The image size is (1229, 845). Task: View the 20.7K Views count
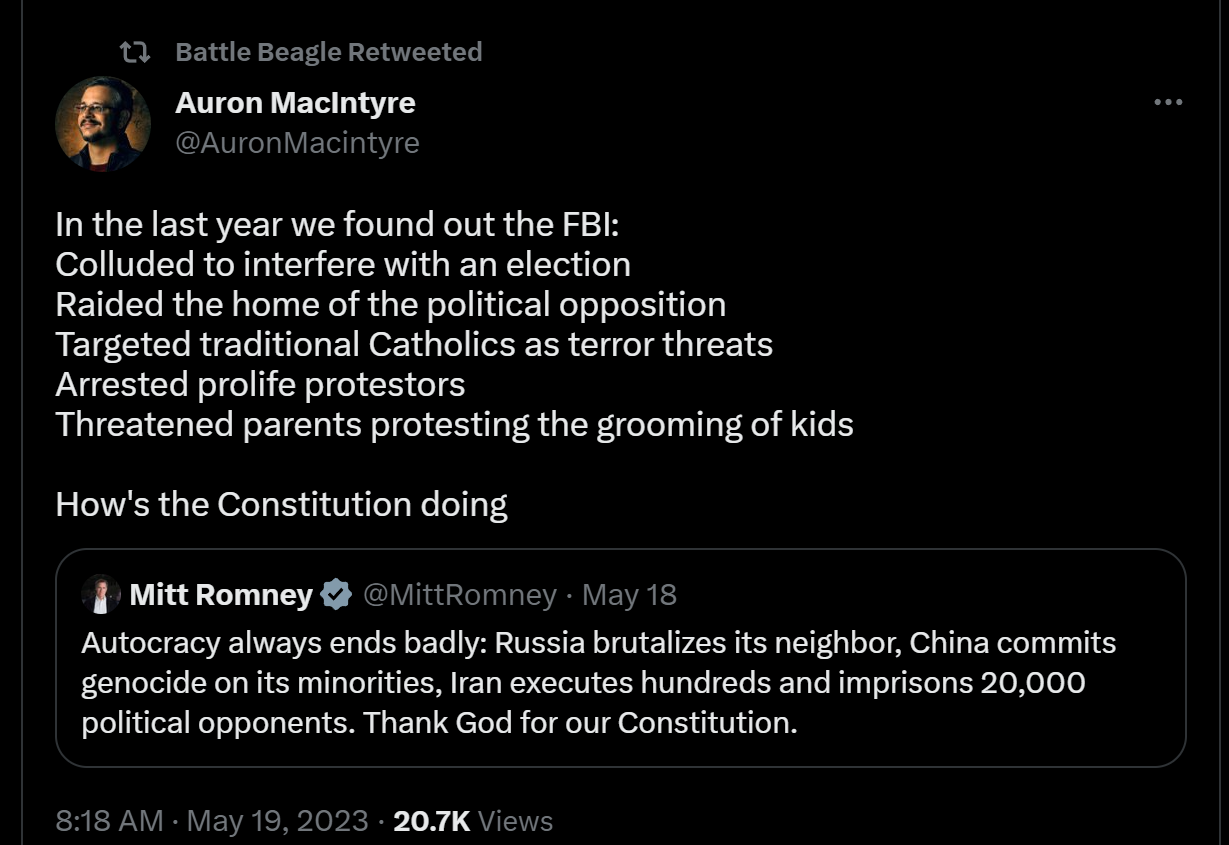[473, 821]
